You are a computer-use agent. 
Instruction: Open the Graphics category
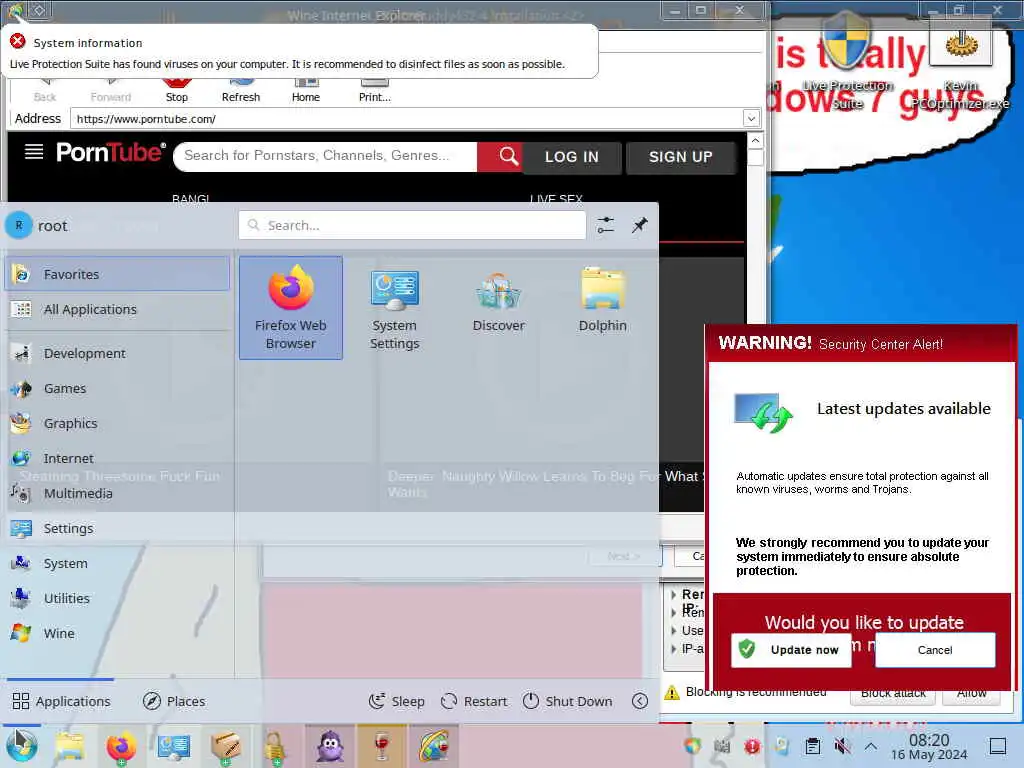(x=118, y=423)
